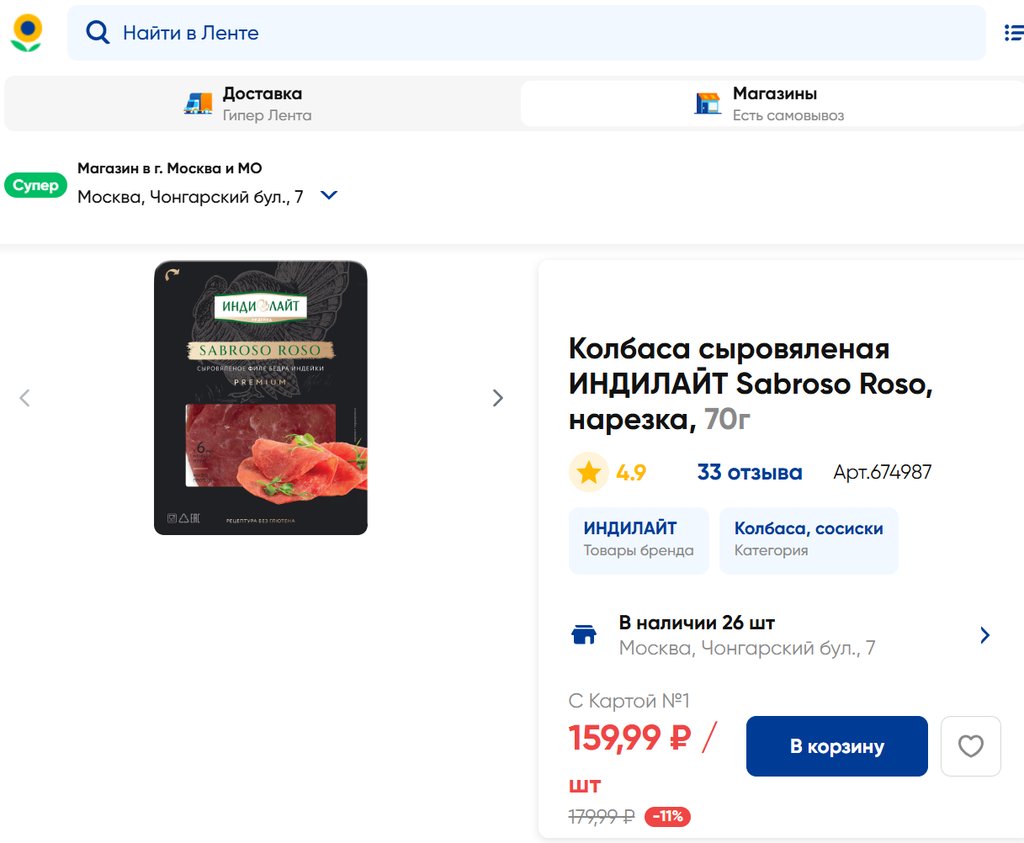Click the Lenta sunflower logo
1024x843 pixels.
(x=27, y=32)
